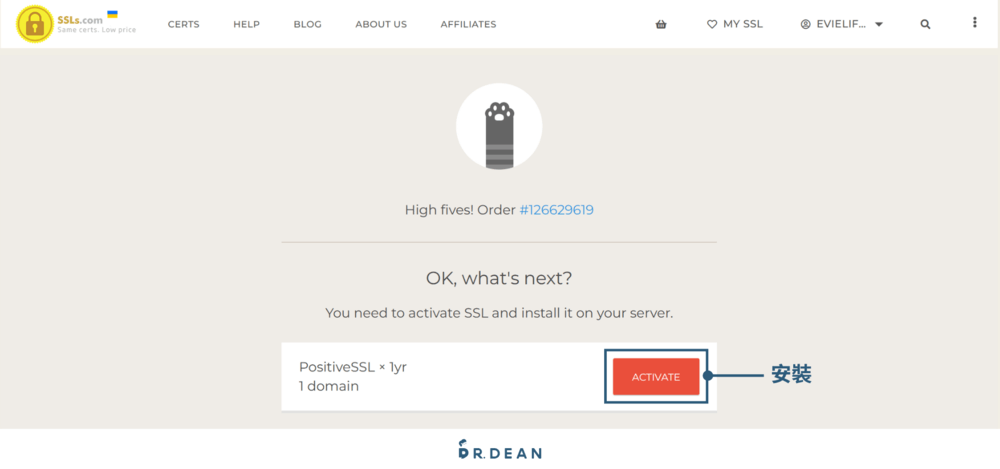Click the red ACTIVATE button
The width and height of the screenshot is (1000, 469).
pyautogui.click(x=656, y=376)
